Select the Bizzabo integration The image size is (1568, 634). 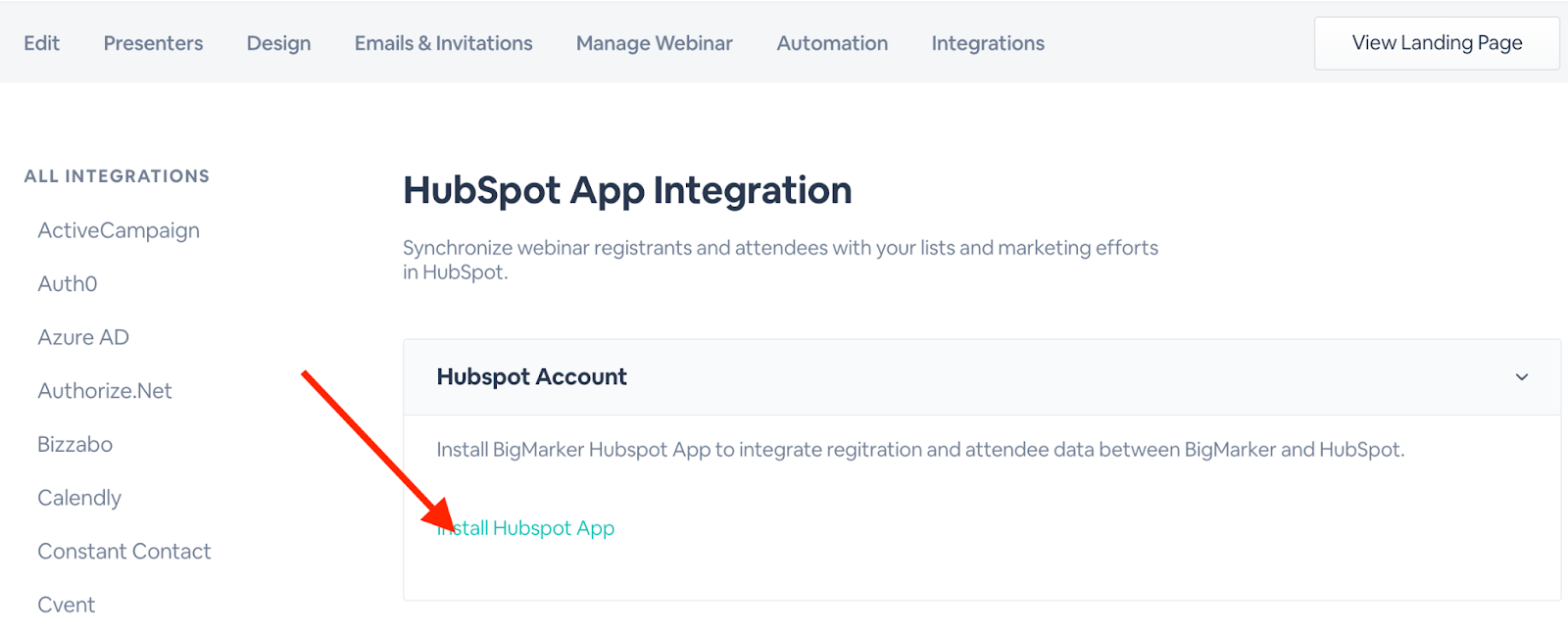(x=74, y=444)
